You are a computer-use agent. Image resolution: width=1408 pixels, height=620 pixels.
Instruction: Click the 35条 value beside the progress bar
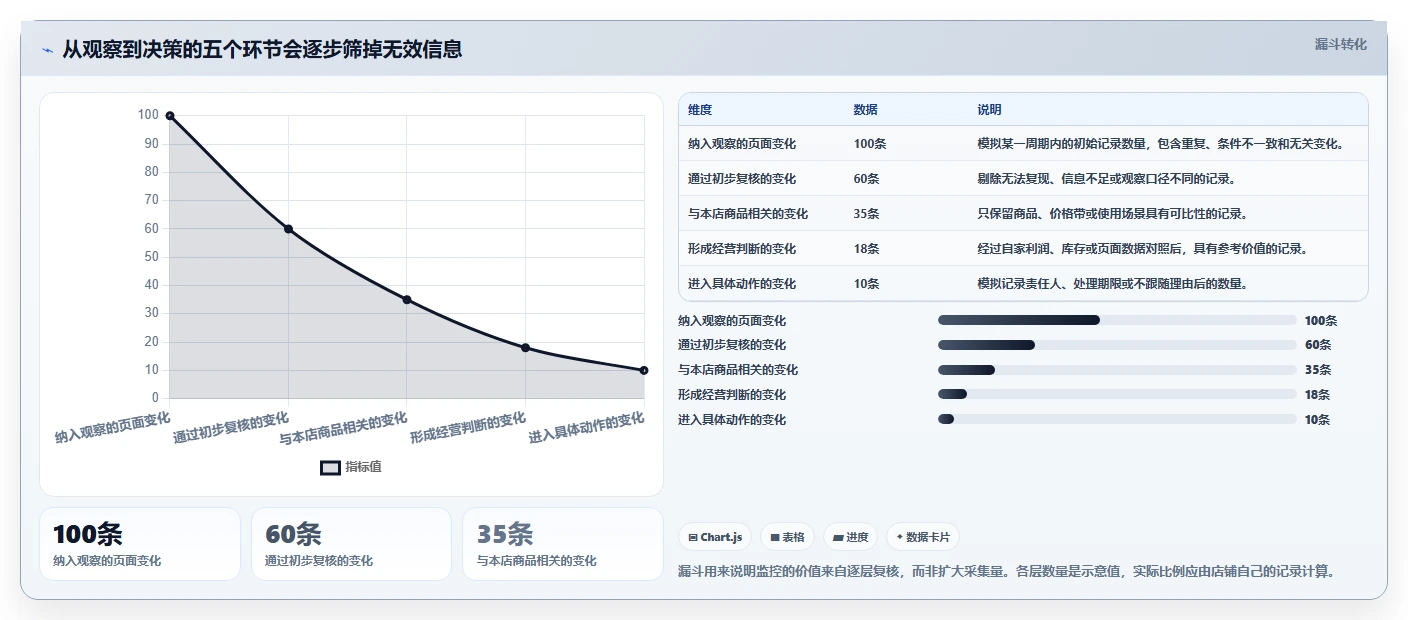1318,370
